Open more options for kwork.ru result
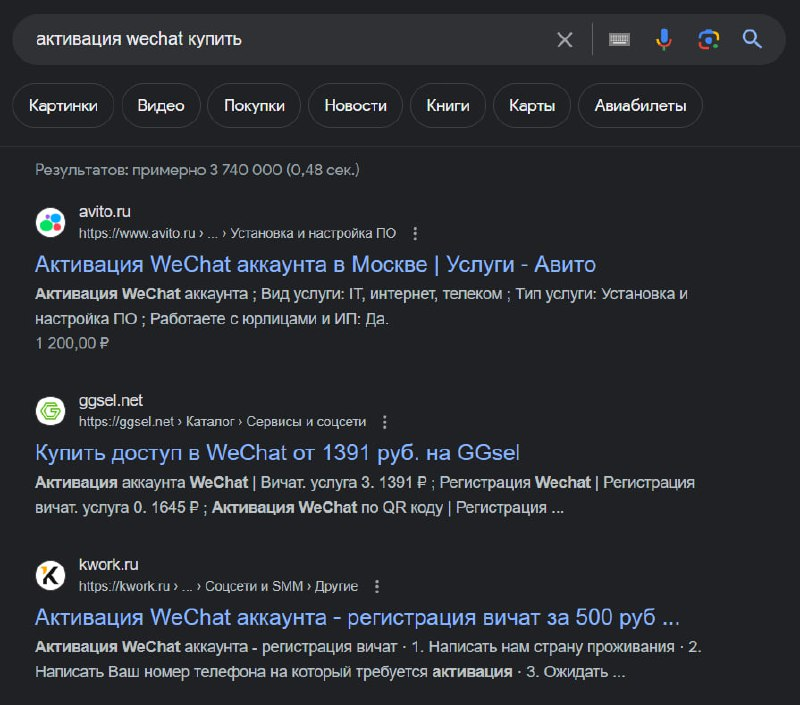 coord(377,586)
